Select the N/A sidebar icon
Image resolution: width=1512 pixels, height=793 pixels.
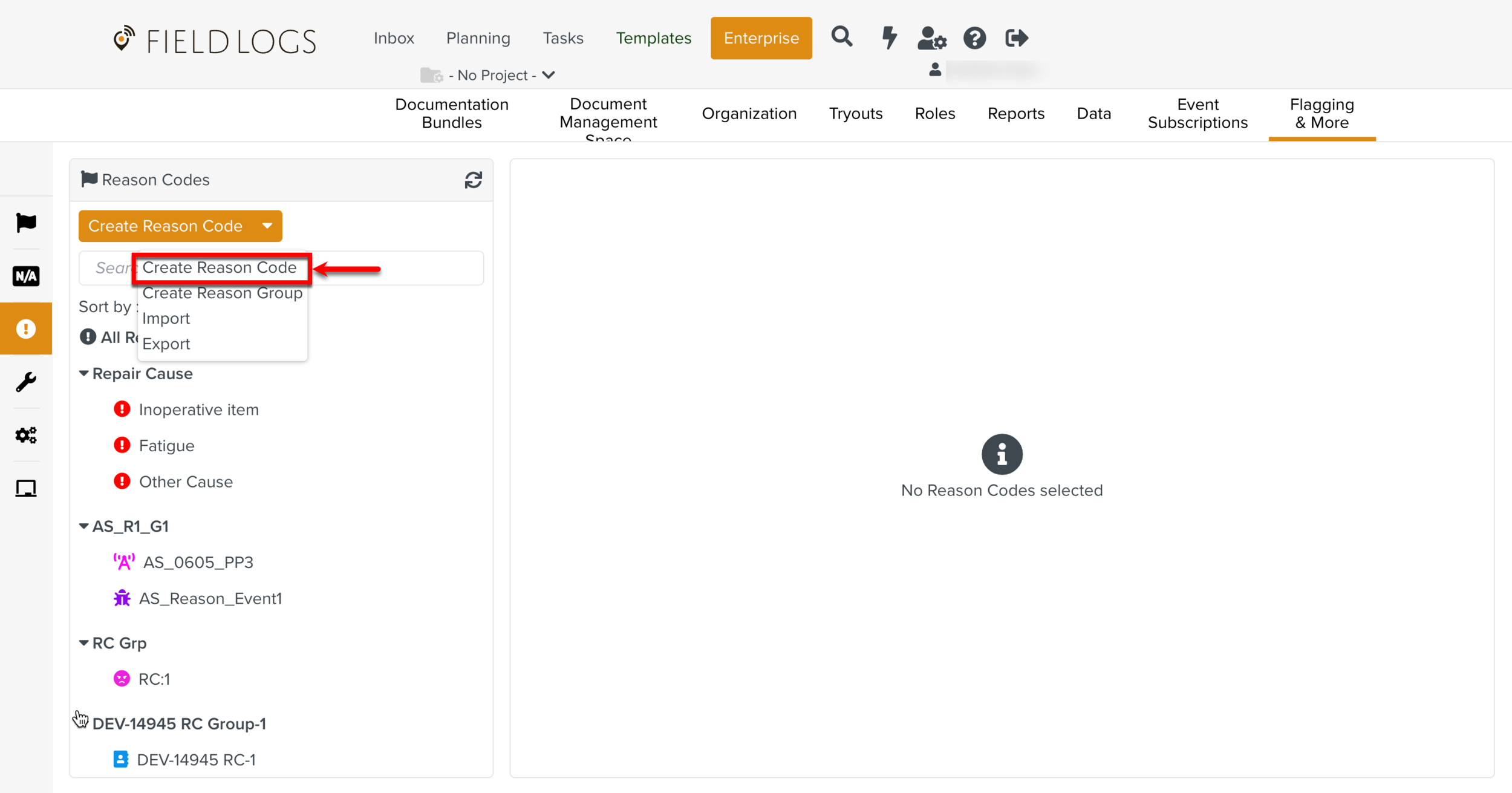coord(26,276)
